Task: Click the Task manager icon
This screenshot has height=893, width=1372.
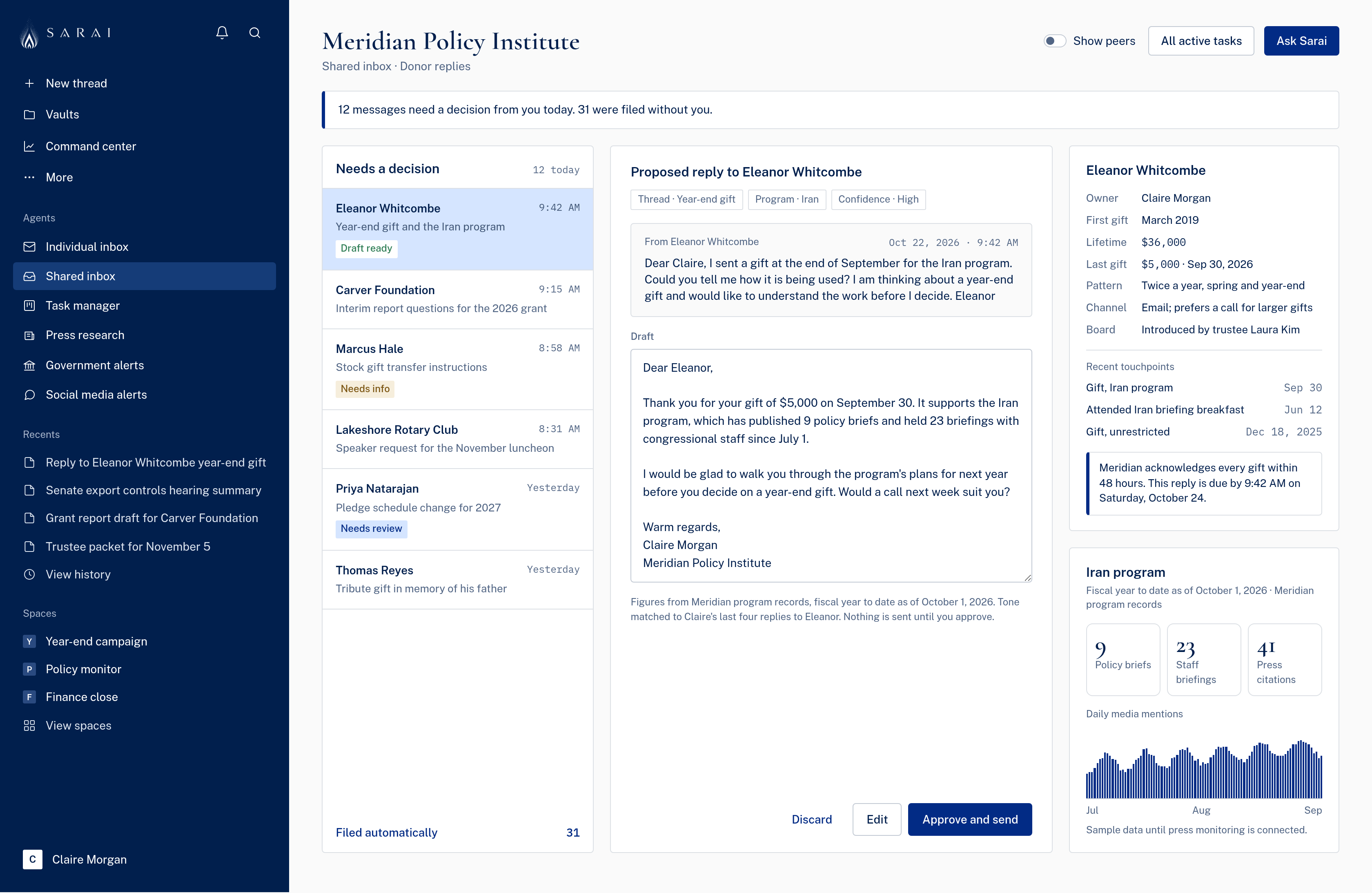Action: 29,306
